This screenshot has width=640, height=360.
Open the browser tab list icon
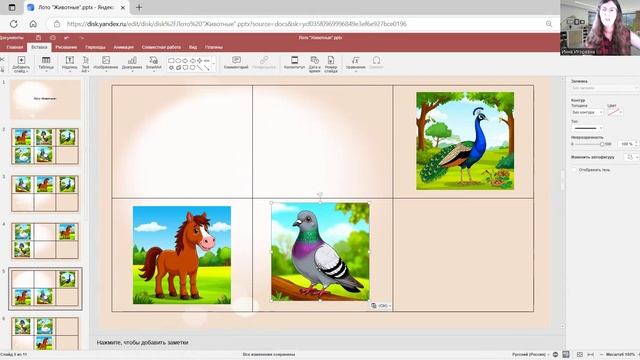(12, 7)
